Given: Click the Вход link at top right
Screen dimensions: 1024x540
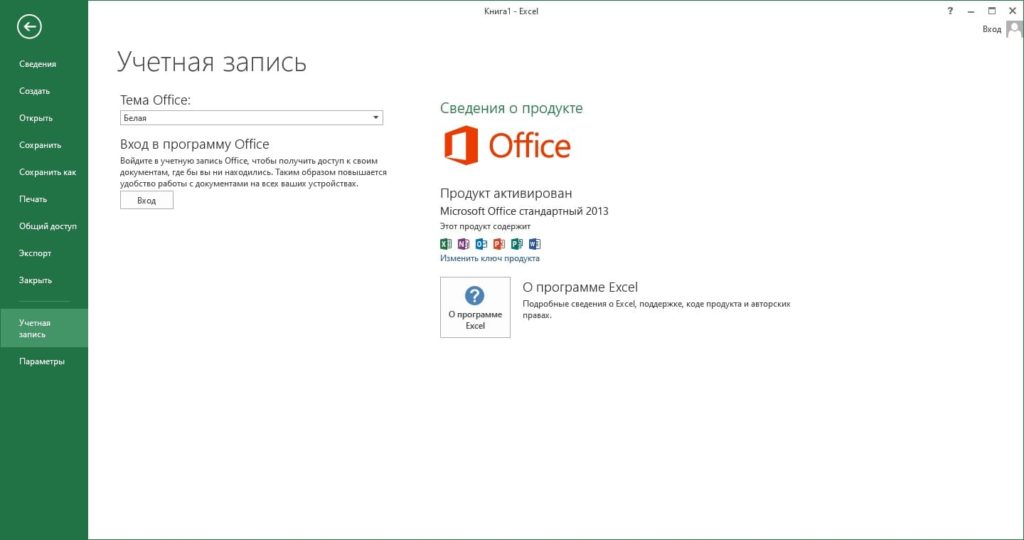Looking at the screenshot, I should [991, 30].
